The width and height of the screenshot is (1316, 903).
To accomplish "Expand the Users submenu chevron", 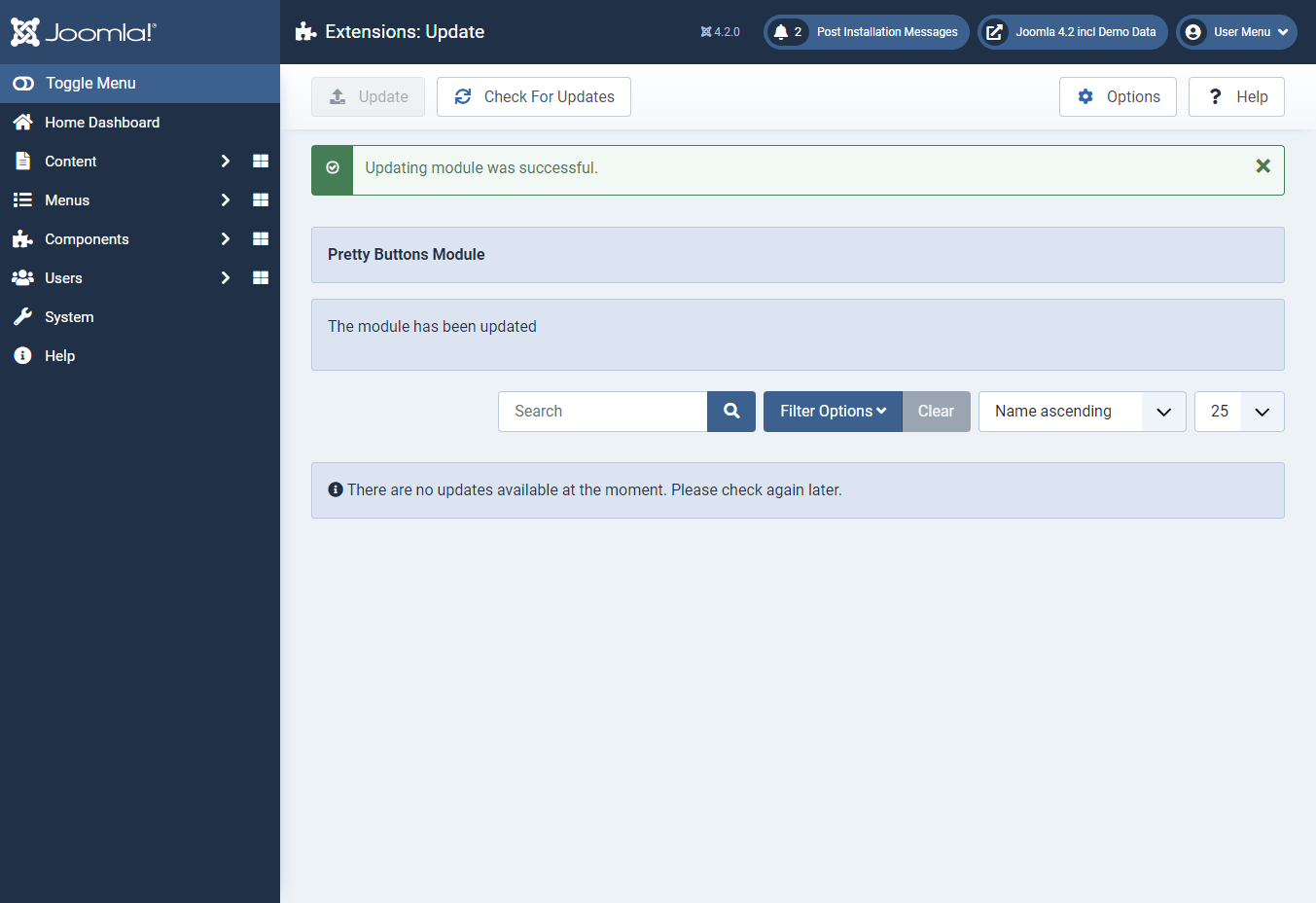I will coord(225,277).
